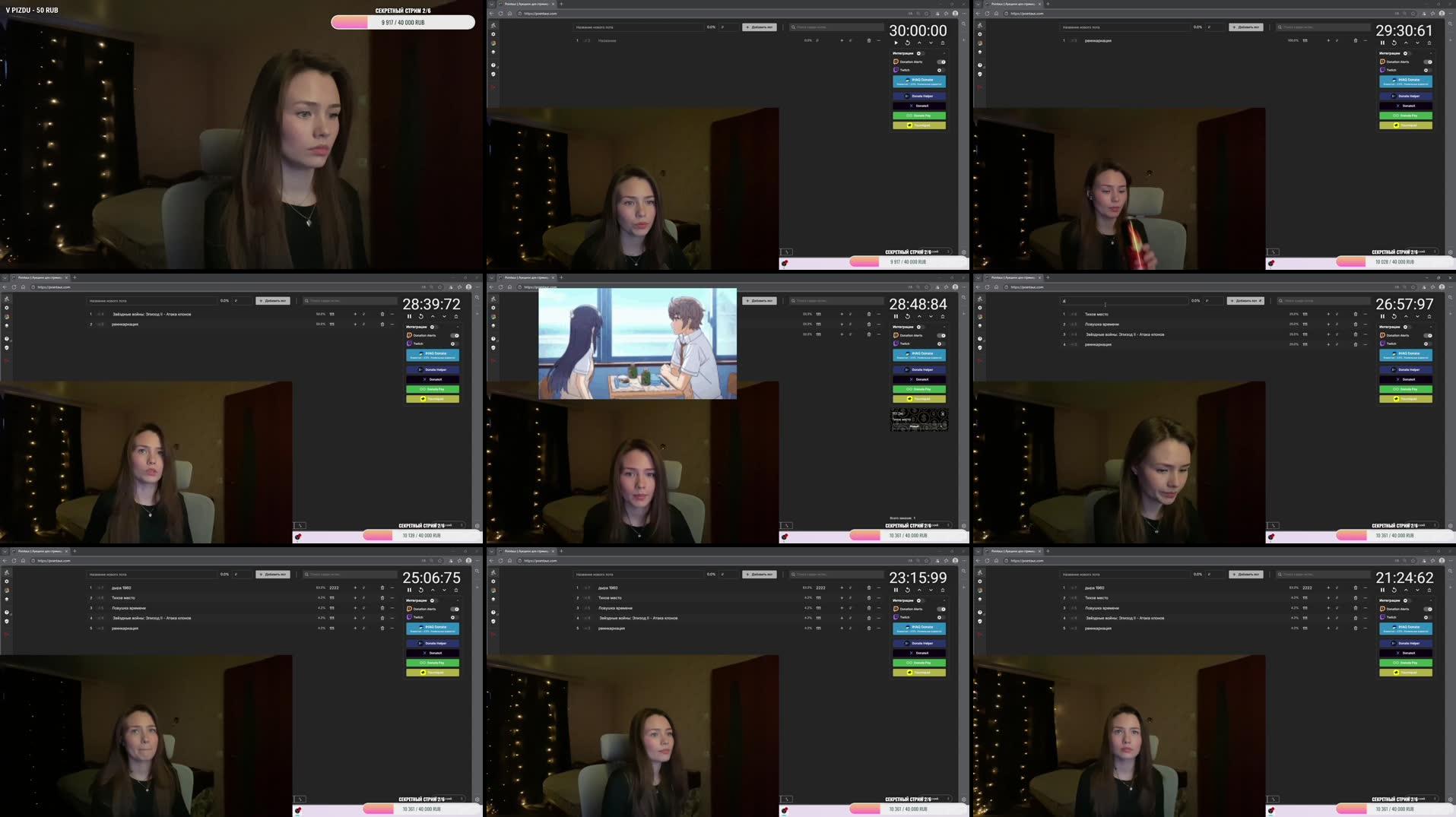
Task: Click the lot search input field
Action: point(836,27)
